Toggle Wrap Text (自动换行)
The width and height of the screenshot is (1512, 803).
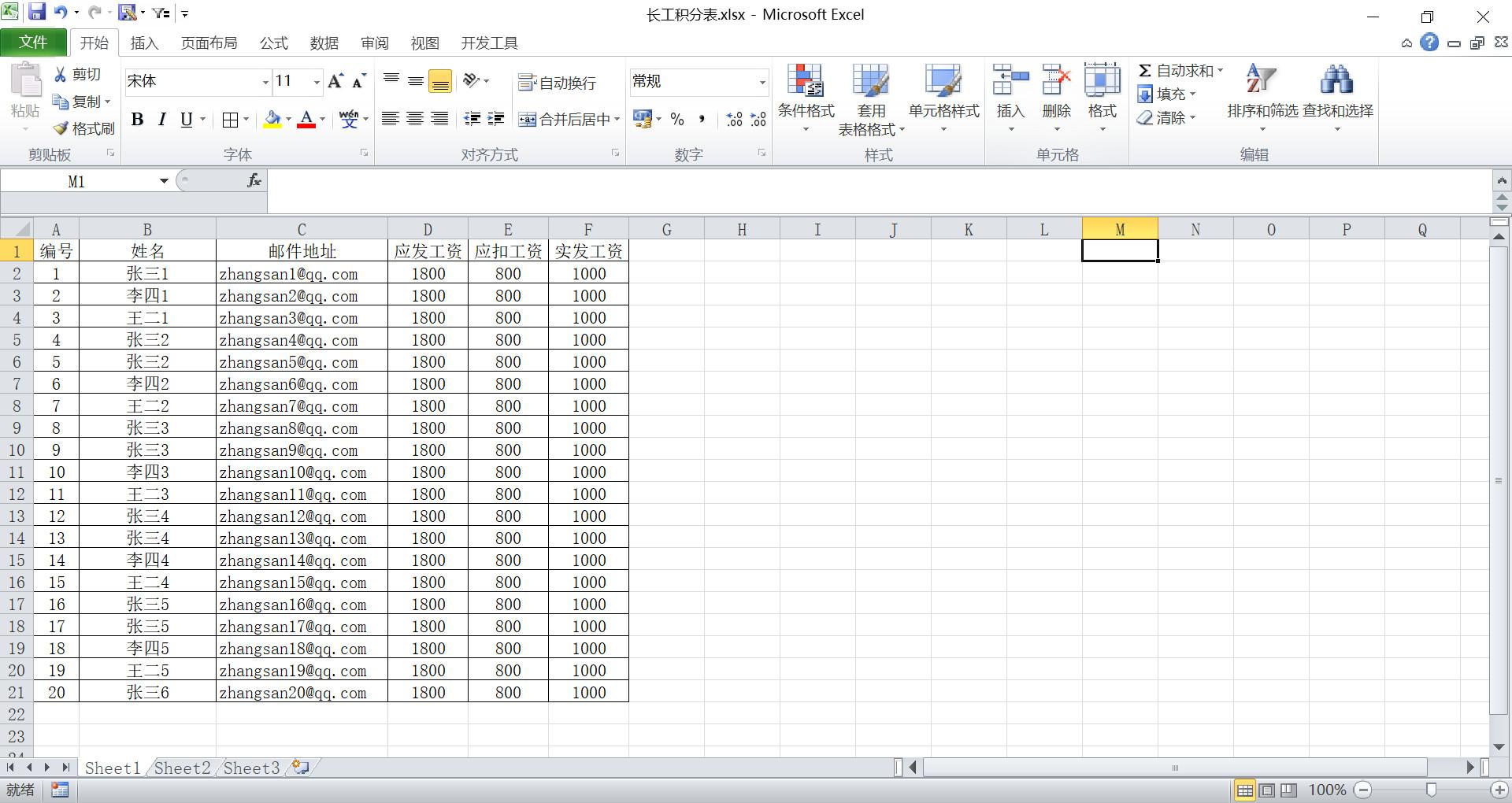pyautogui.click(x=557, y=83)
